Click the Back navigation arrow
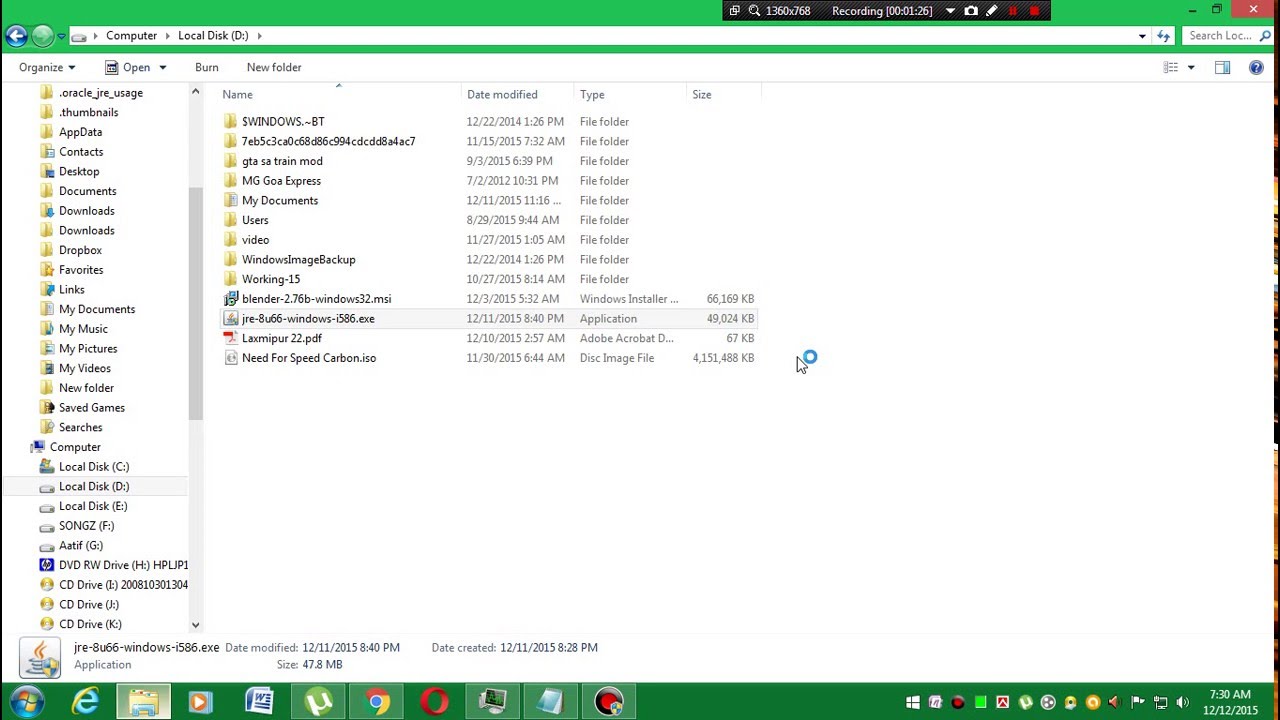The image size is (1280, 720). [15, 36]
